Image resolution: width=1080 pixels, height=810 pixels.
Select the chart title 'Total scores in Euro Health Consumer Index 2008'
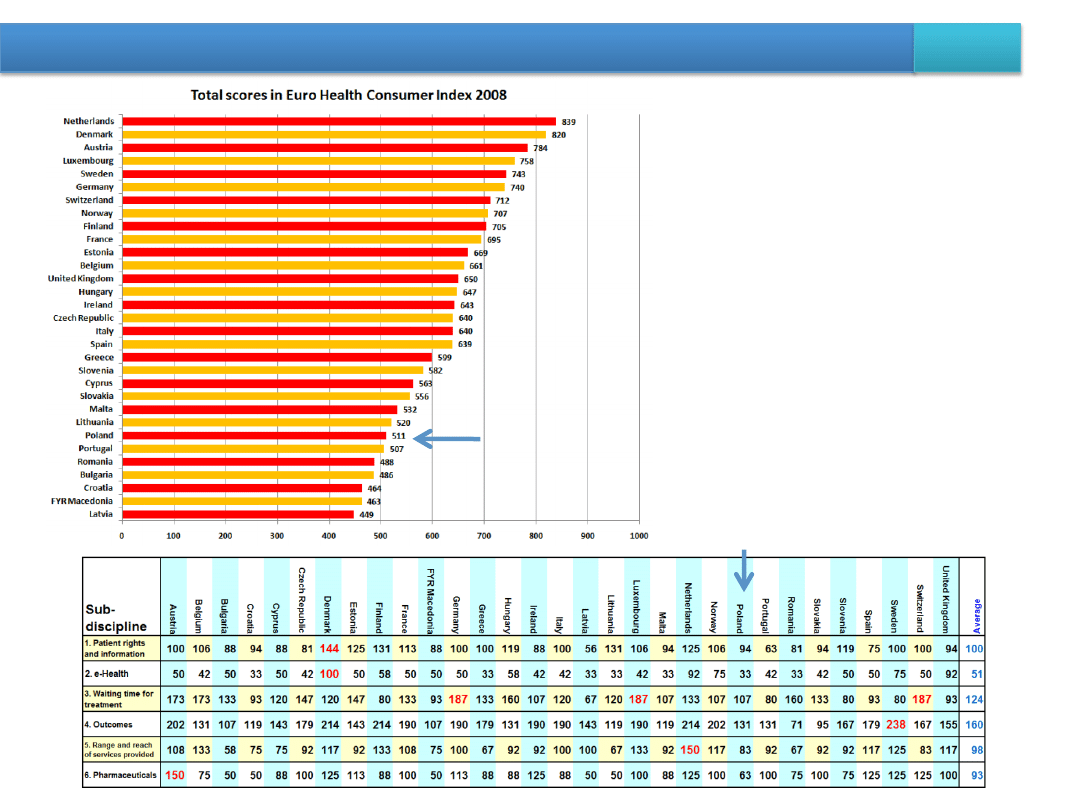click(x=349, y=95)
